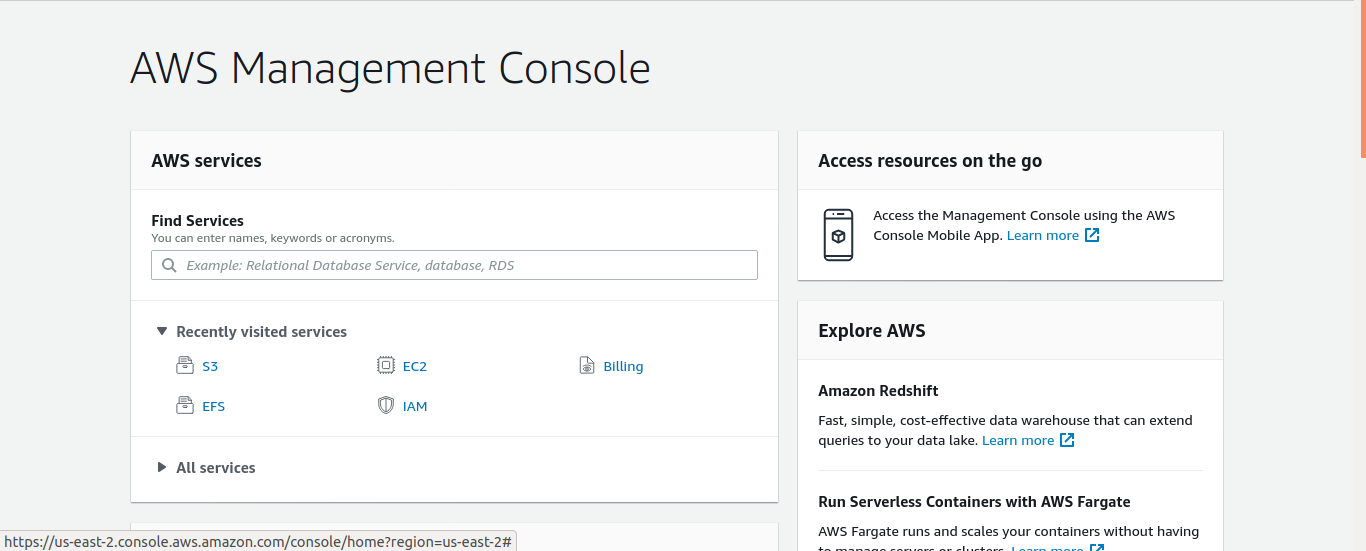Focus the Find Services search field
Image resolution: width=1366 pixels, height=551 pixels.
(x=454, y=265)
